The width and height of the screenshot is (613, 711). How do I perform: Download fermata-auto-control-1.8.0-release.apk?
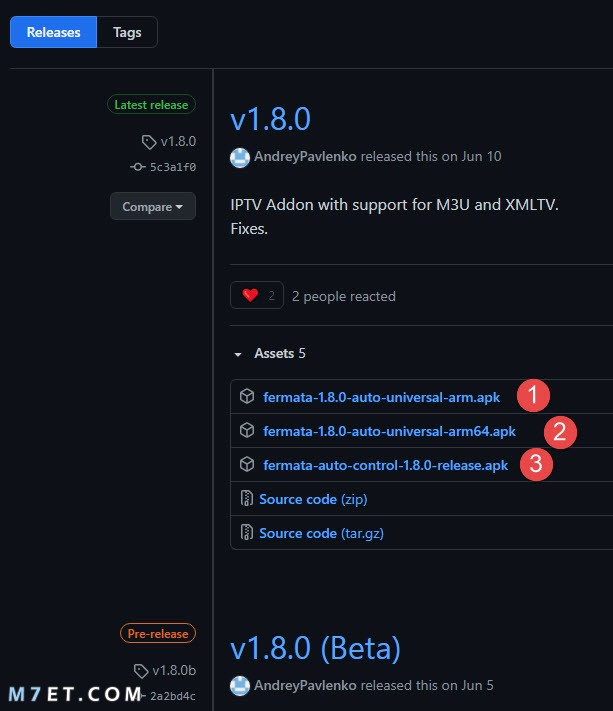pos(385,465)
